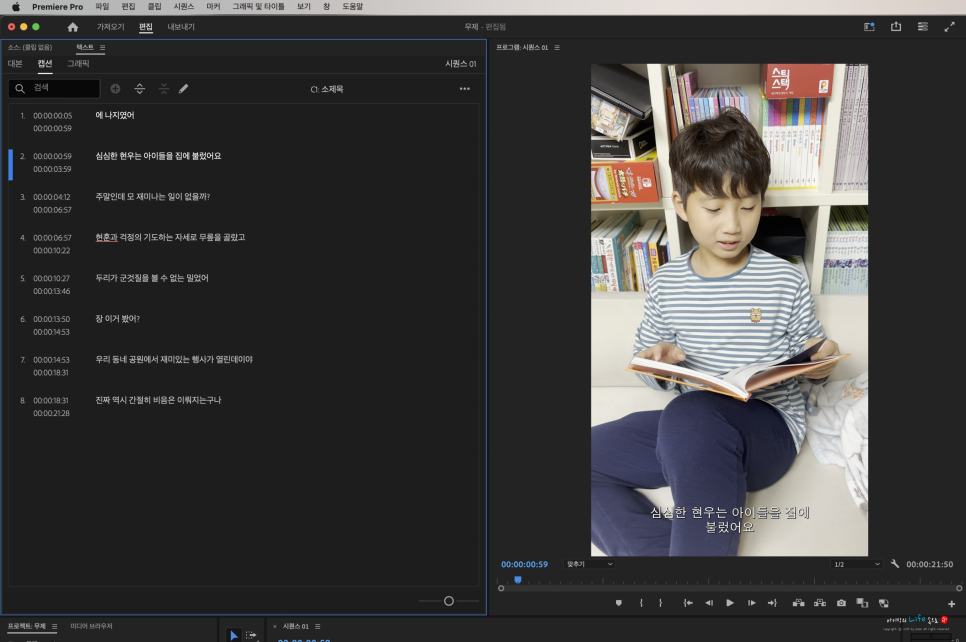Screen dimensions: 966x642
Task: Open the 미디어 브라우저 tab
Action: (x=91, y=627)
